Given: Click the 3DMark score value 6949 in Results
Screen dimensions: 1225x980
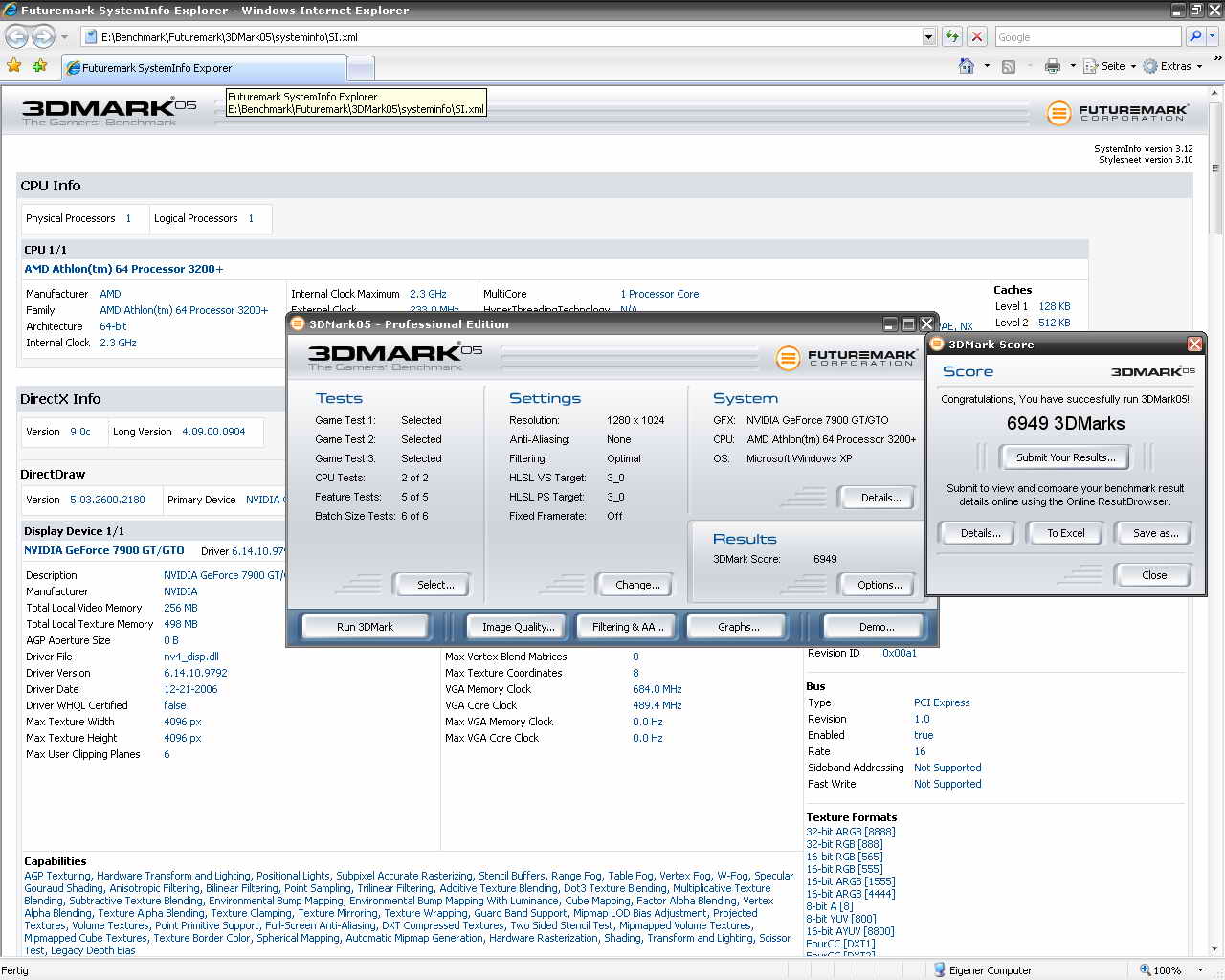Looking at the screenshot, I should click(x=825, y=559).
